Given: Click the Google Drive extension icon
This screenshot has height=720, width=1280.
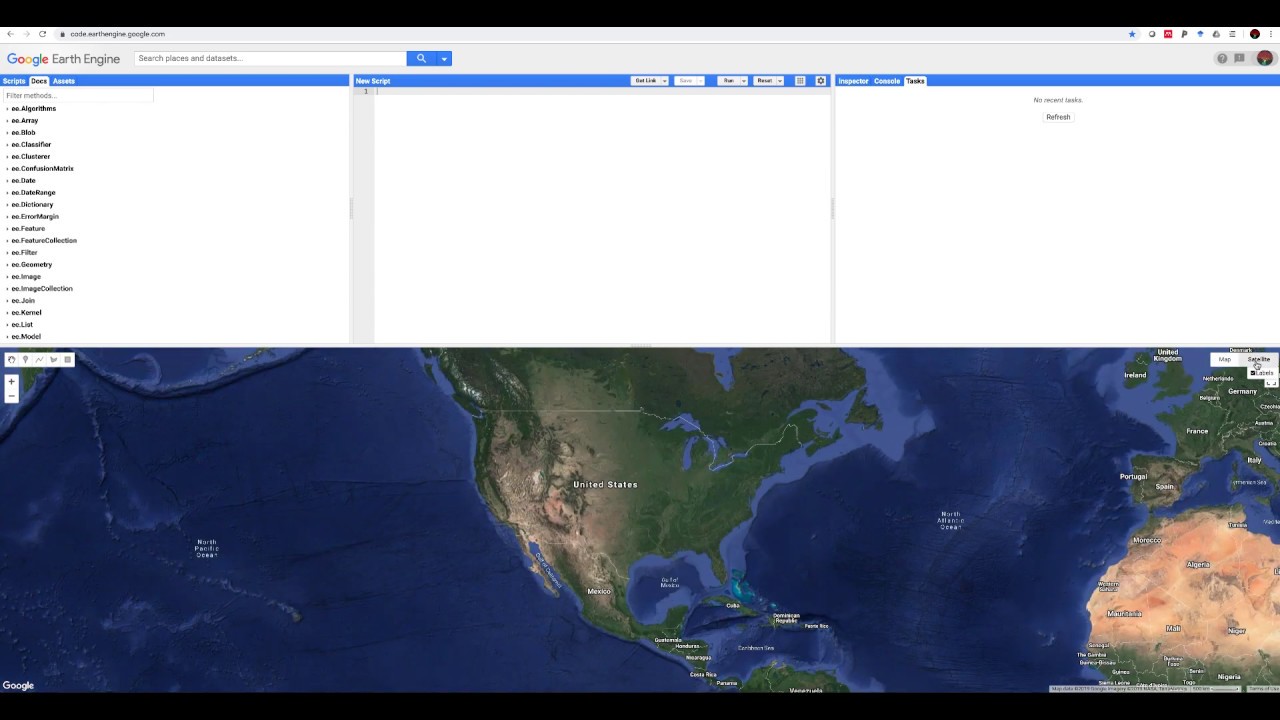Looking at the screenshot, I should click(1216, 34).
